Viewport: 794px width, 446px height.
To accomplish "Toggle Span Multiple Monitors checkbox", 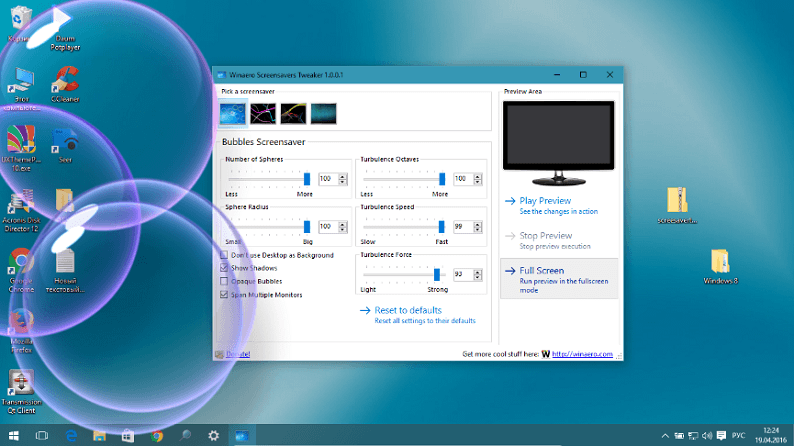I will point(224,295).
